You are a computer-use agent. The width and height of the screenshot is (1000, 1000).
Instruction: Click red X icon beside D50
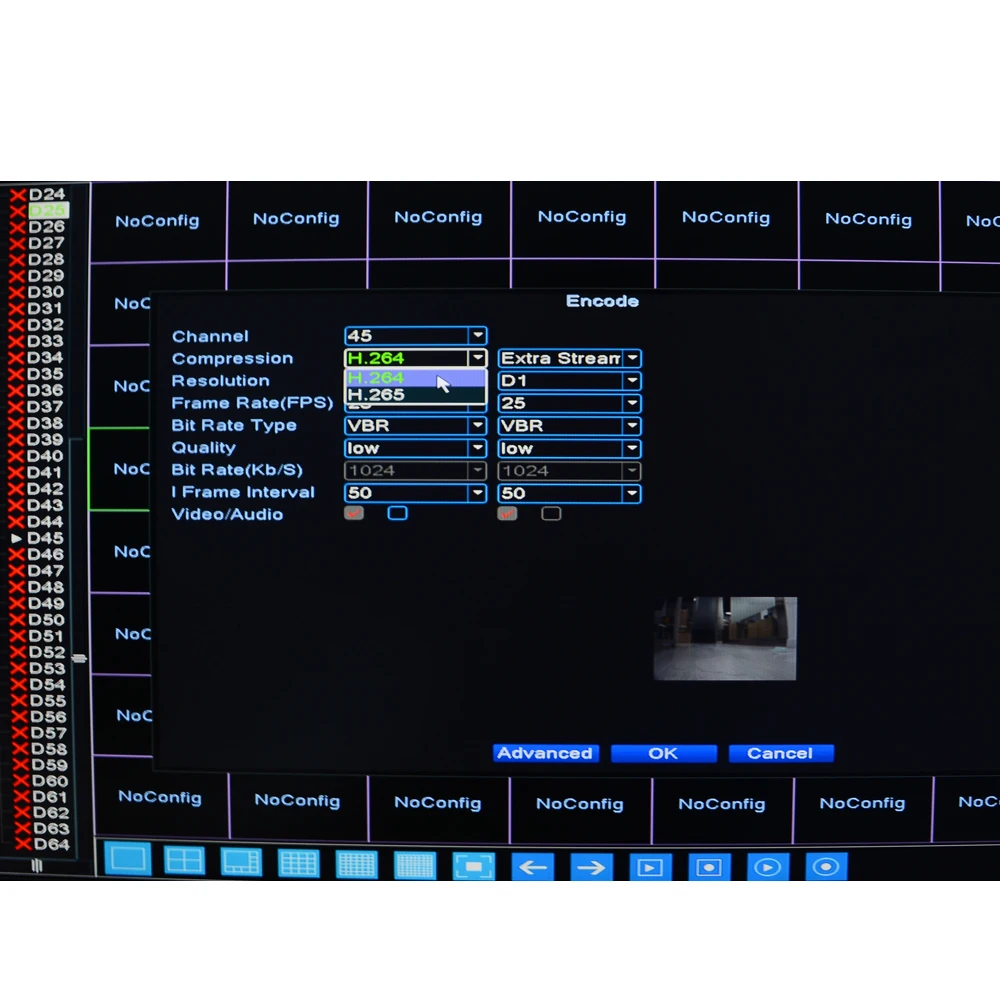[x=18, y=620]
